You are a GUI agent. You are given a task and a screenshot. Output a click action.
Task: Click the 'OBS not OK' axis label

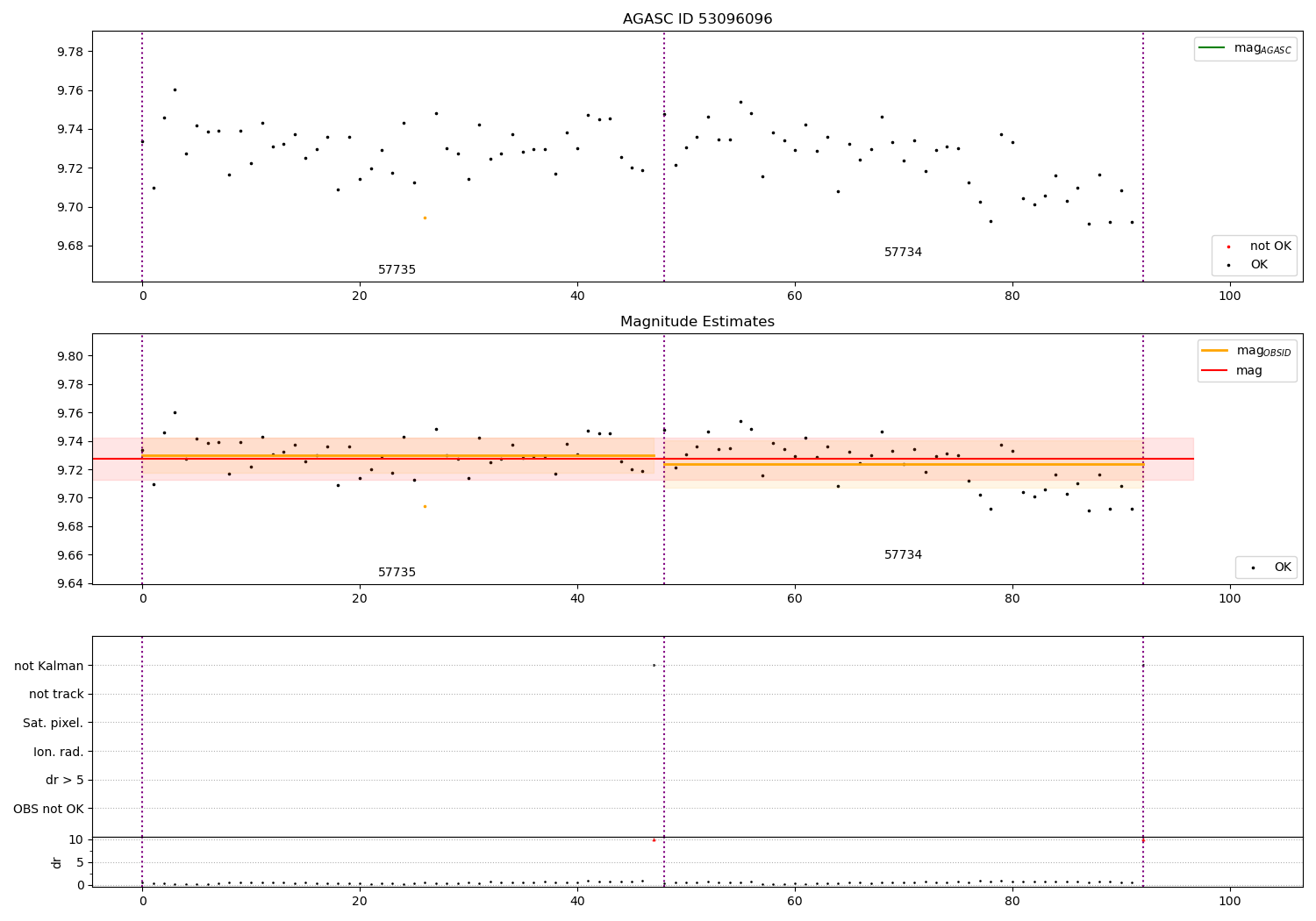point(49,809)
